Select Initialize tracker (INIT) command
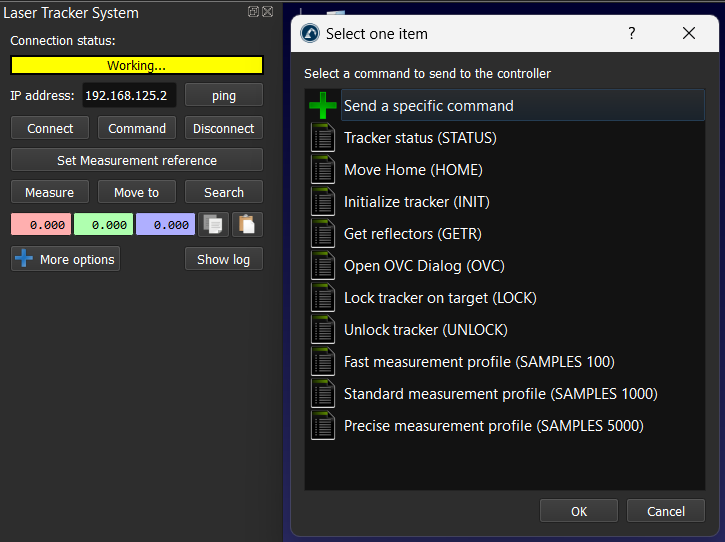The height and width of the screenshot is (542, 725). pyautogui.click(x=416, y=202)
